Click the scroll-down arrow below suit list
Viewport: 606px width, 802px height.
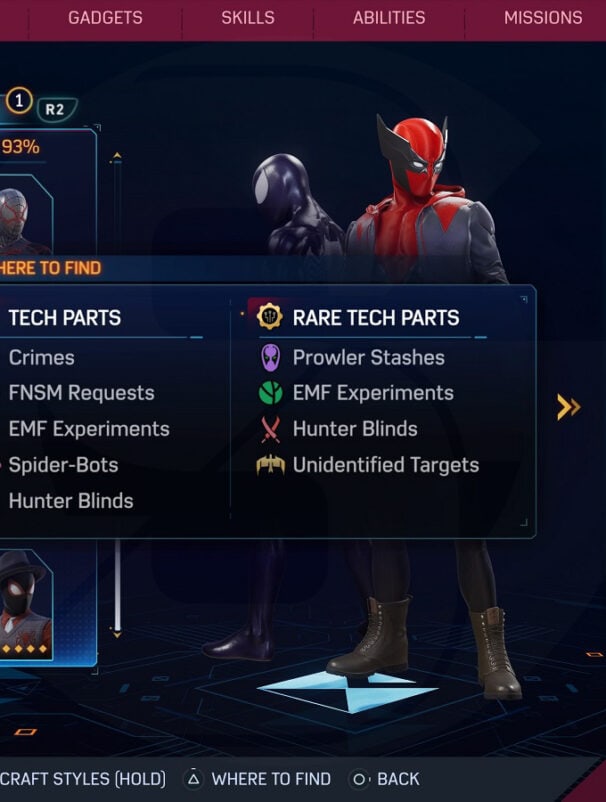117,634
